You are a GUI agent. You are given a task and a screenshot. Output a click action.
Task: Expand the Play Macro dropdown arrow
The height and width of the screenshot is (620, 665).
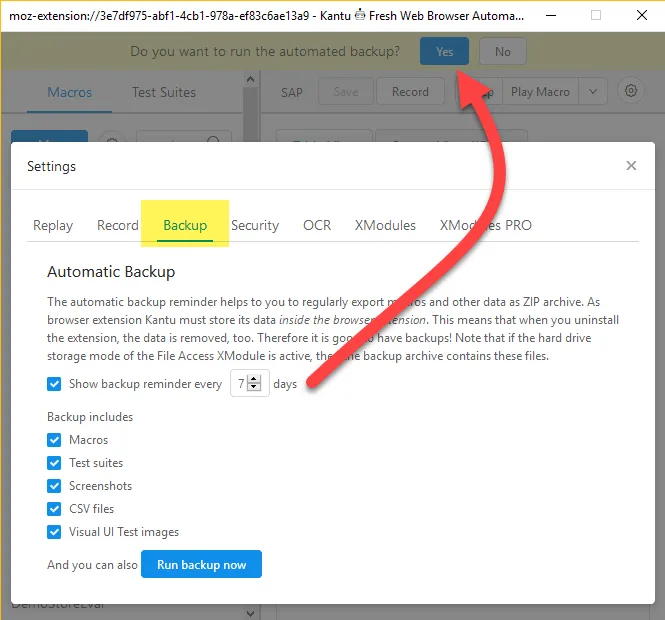click(x=593, y=91)
